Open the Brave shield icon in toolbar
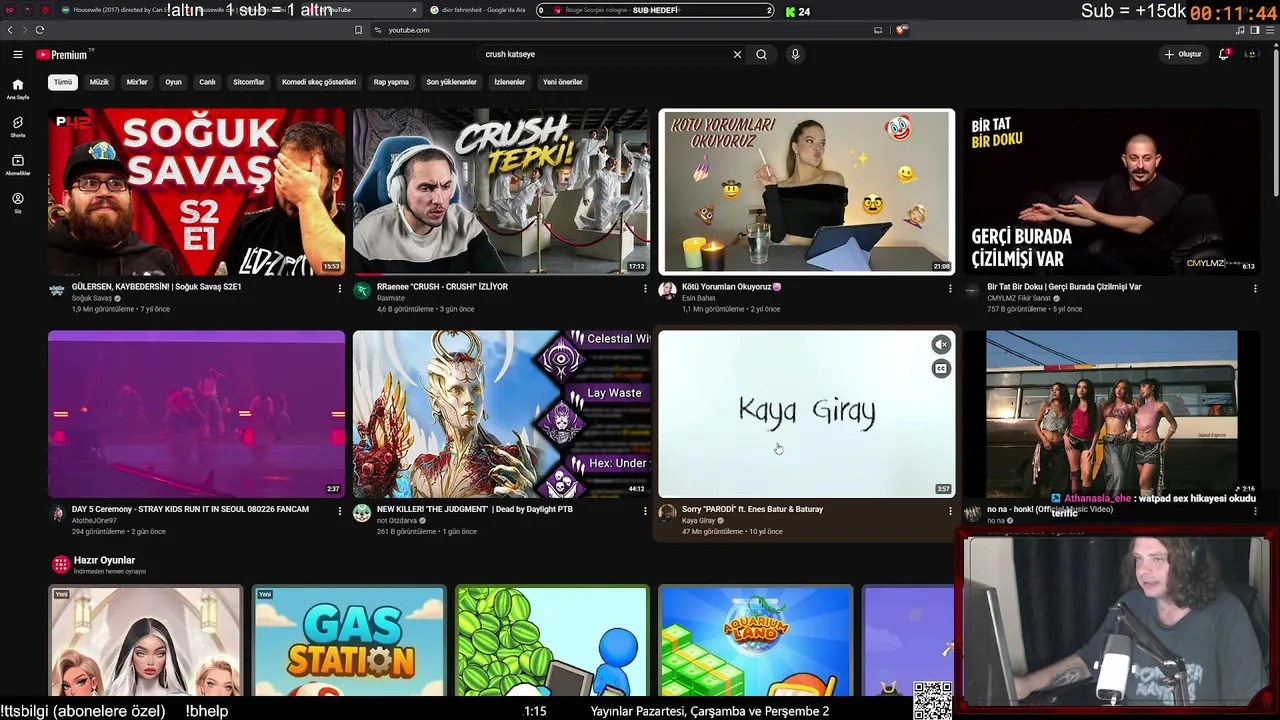This screenshot has width=1280, height=720. (x=900, y=30)
